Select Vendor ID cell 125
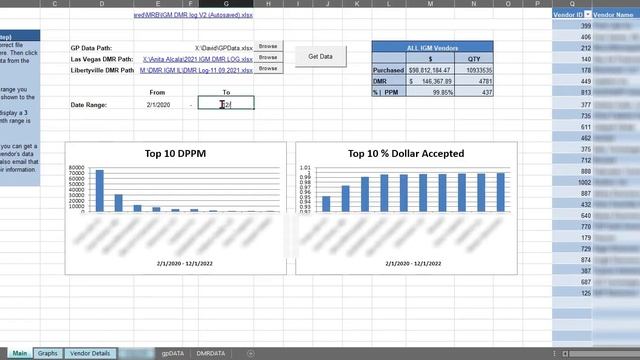The image size is (640, 360). click(572, 293)
